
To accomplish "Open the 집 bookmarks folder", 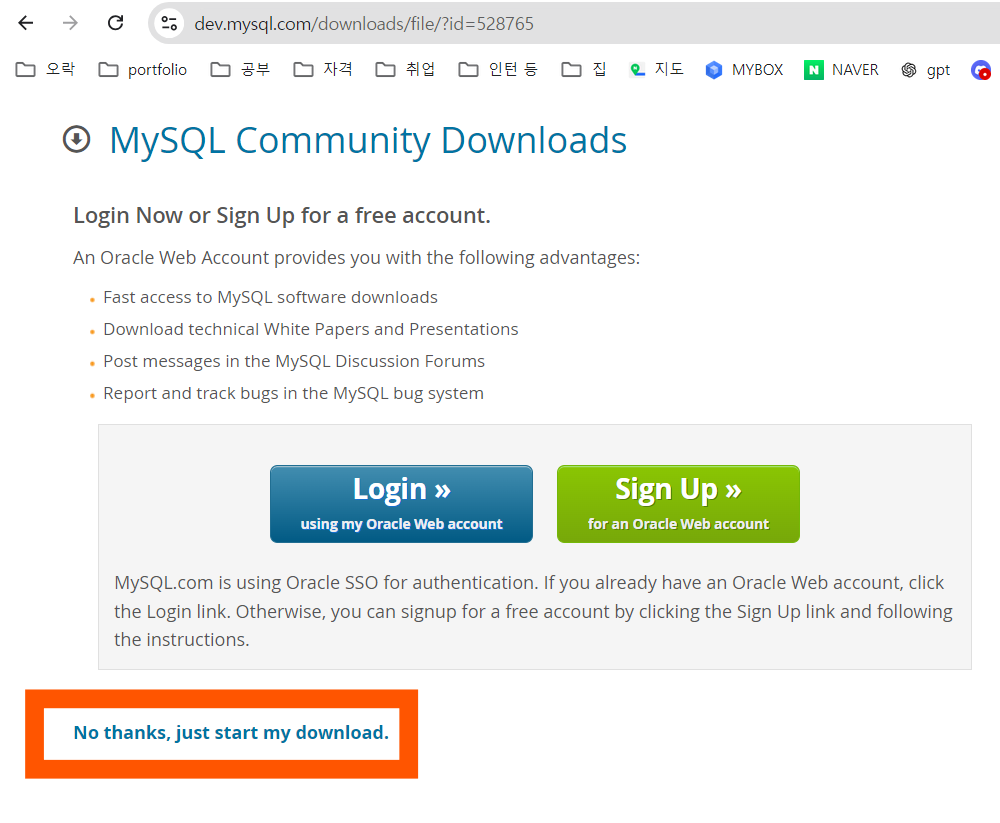I will (584, 70).
